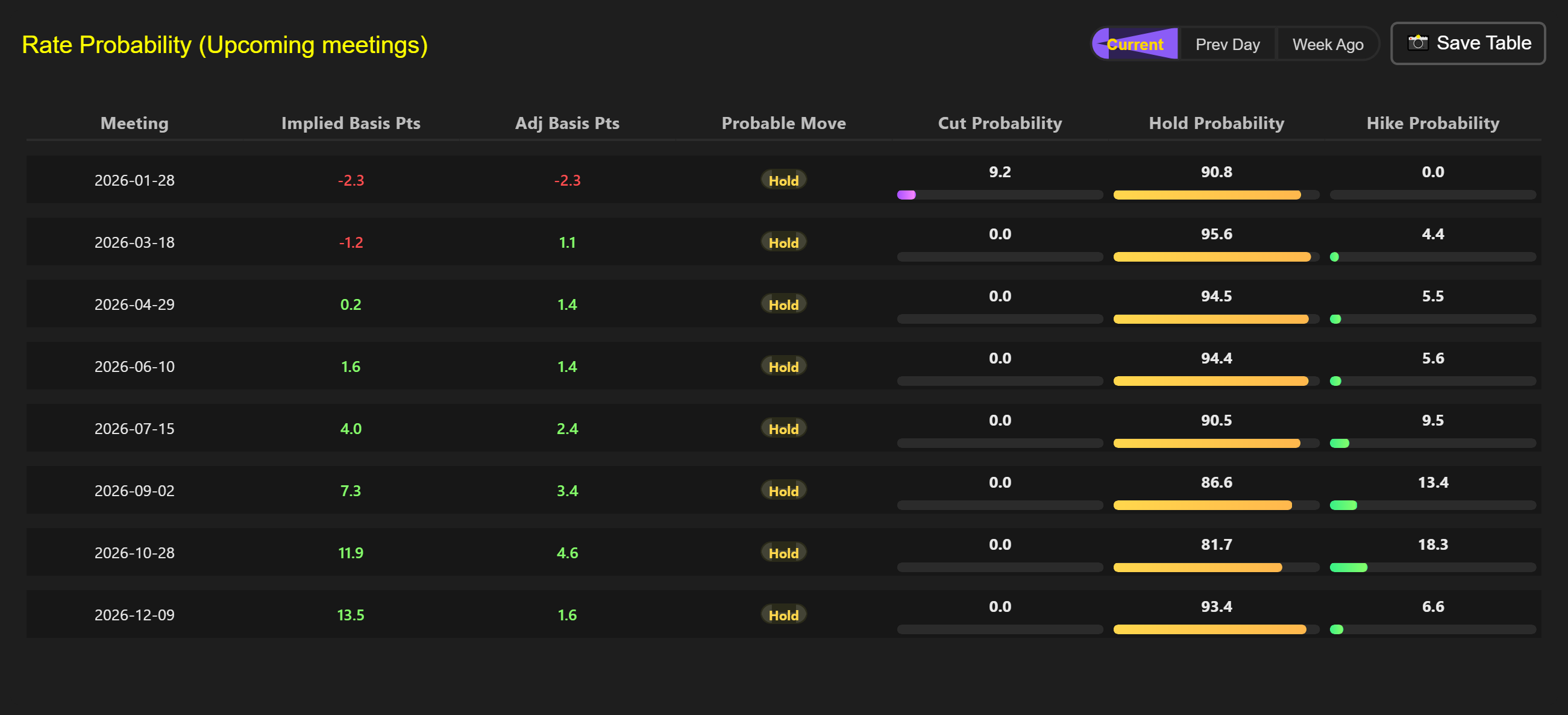Click purple cut probability bar for 2026-01-28

tap(906, 195)
